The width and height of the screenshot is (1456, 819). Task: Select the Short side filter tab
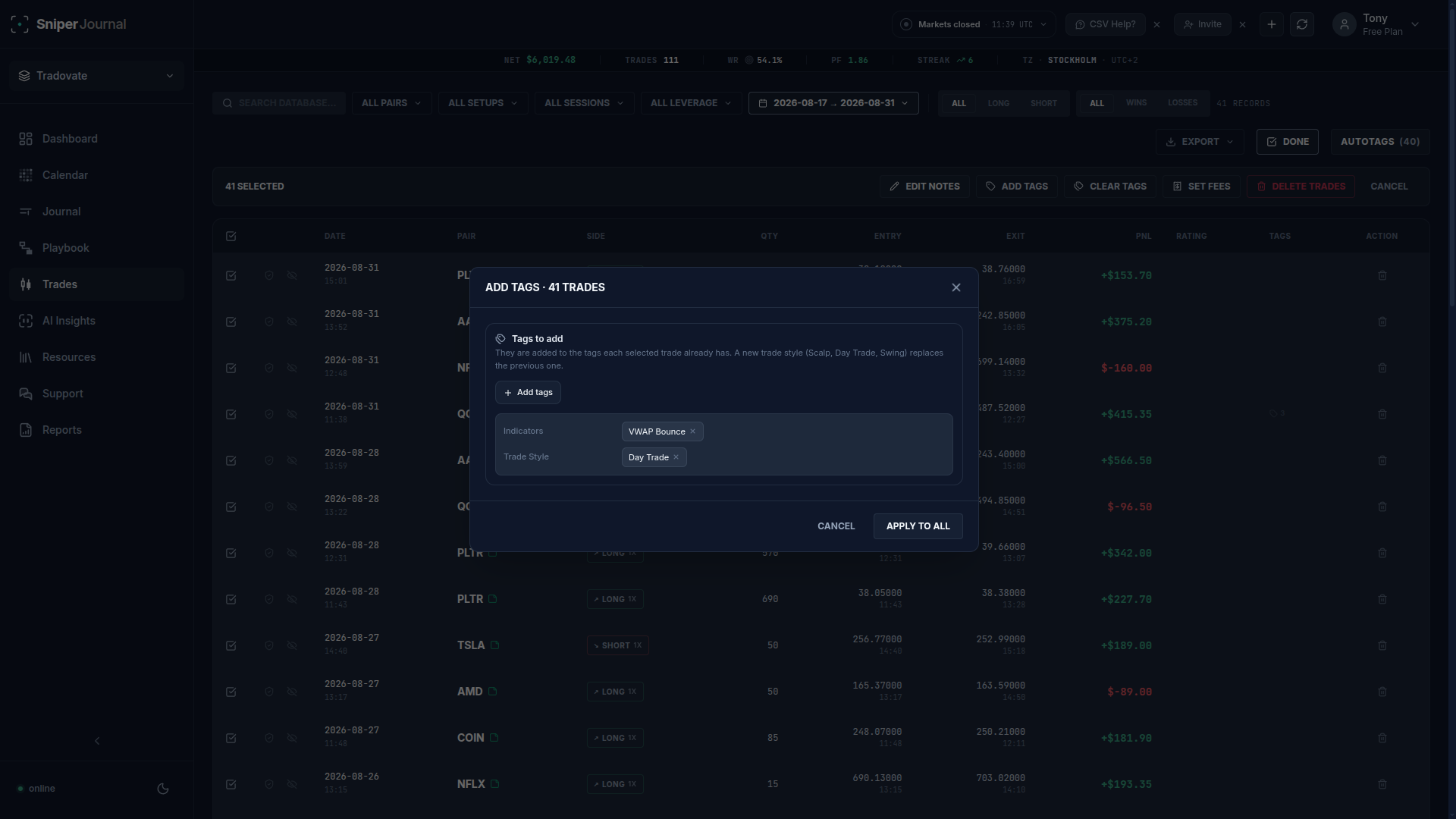click(1043, 103)
